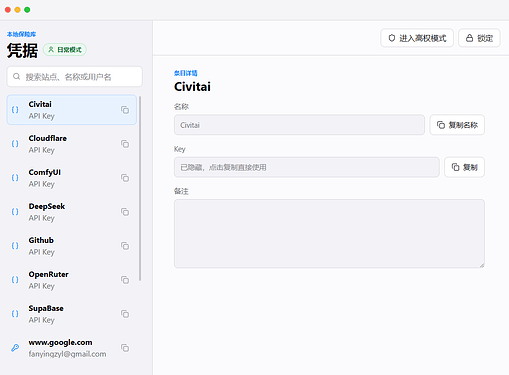Viewport: 509px width, 375px height.
Task: Select the Cloudflare API Key entry
Action: coord(72,144)
